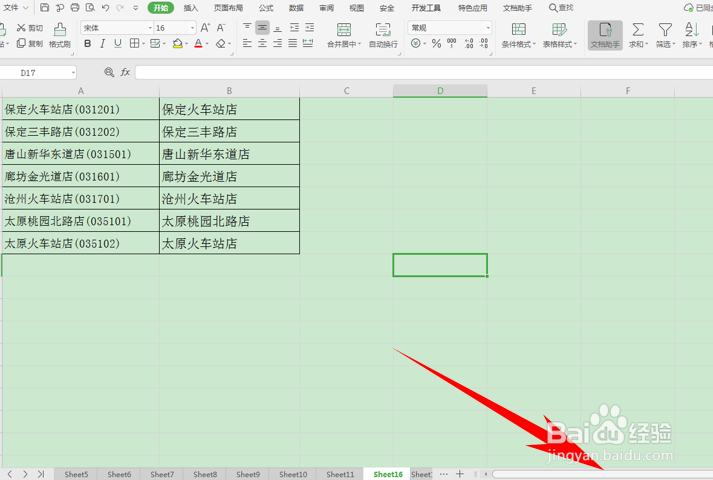Align text left
The width and height of the screenshot is (713, 480).
[x=247, y=43]
